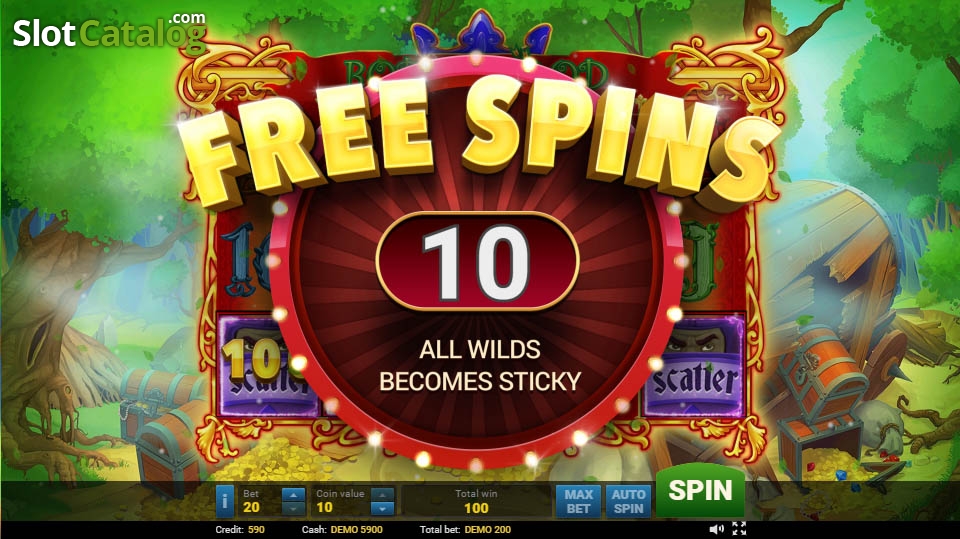
Task: Start AUTO SPIN mode
Action: [628, 501]
